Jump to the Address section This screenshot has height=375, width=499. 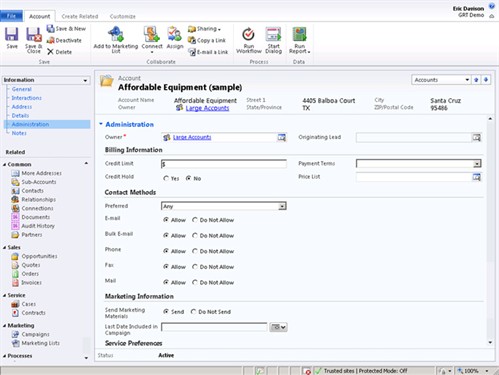[22, 107]
